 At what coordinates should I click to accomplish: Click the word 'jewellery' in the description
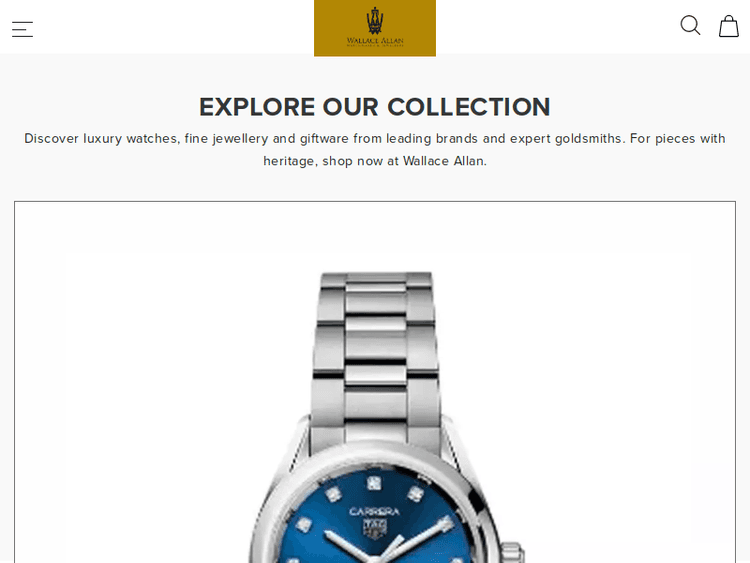coord(240,138)
